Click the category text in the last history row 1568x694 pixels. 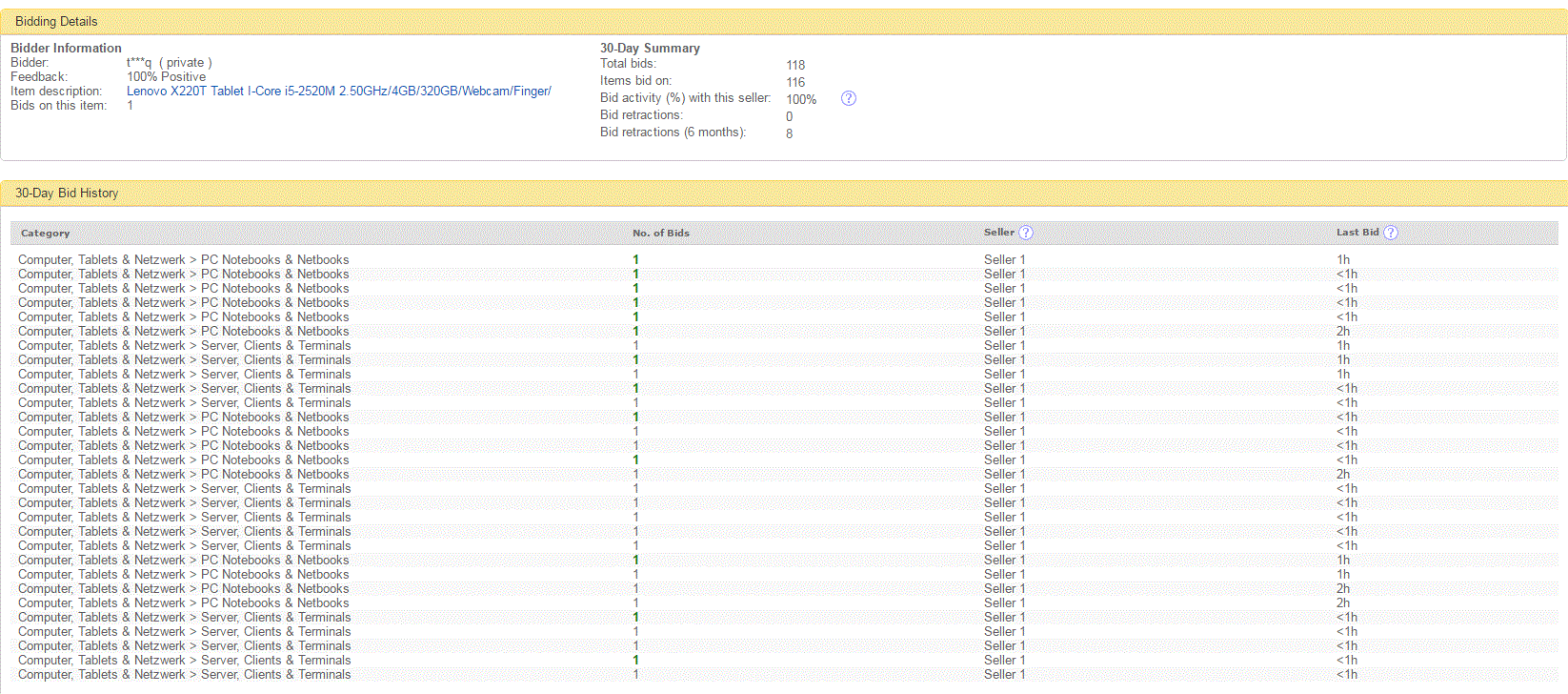[184, 674]
